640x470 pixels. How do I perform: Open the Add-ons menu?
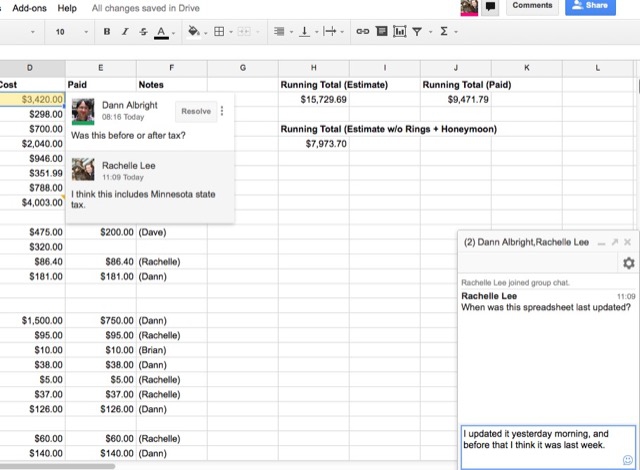click(x=29, y=8)
